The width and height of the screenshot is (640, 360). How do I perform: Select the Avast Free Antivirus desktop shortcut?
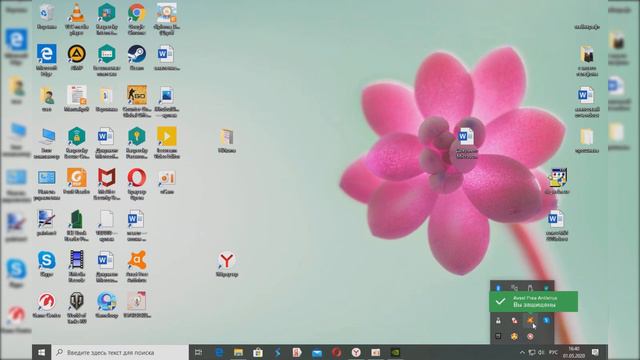pyautogui.click(x=136, y=265)
